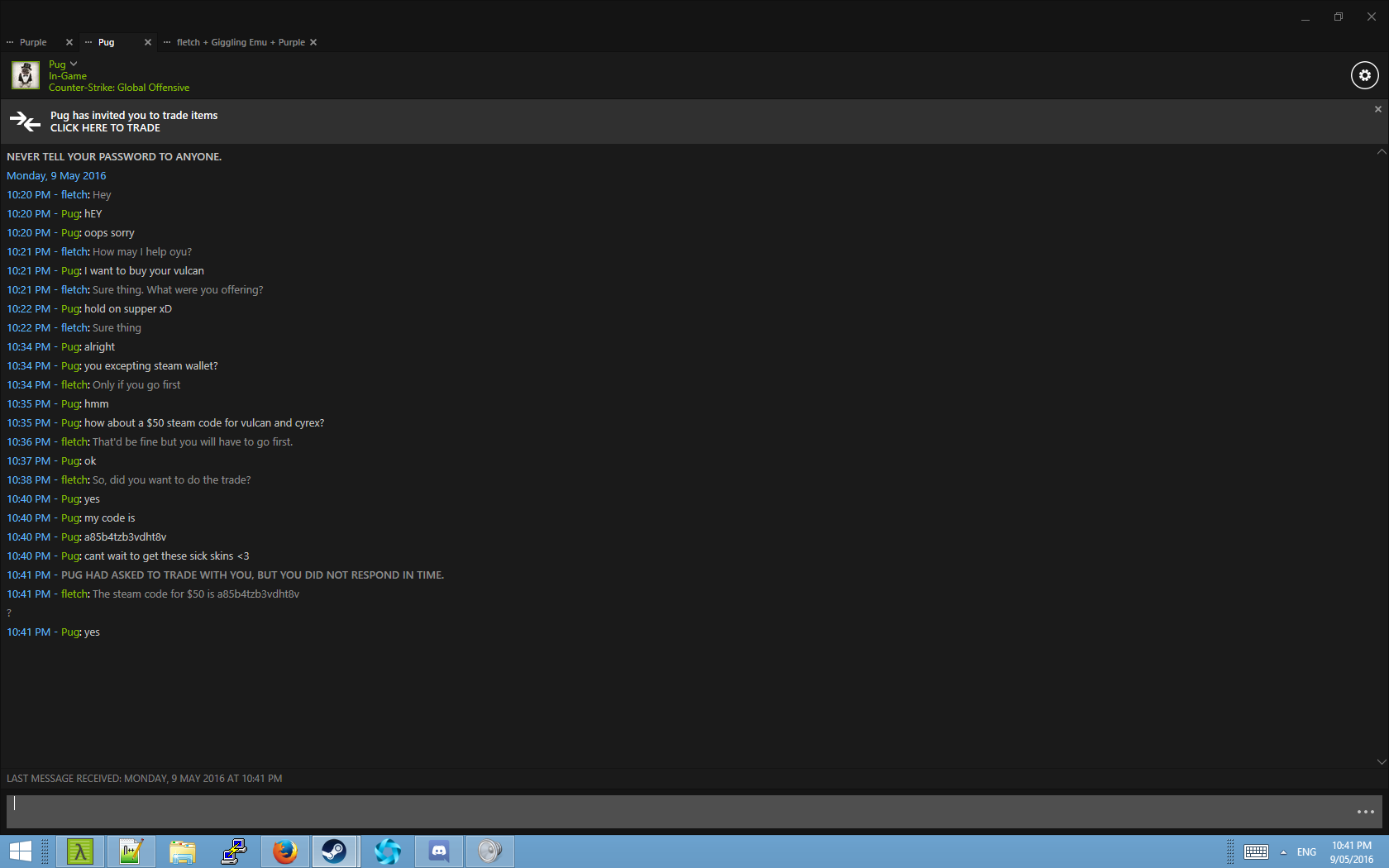Expand the Pug name dropdown chevron
This screenshot has height=868, width=1389.
[74, 64]
